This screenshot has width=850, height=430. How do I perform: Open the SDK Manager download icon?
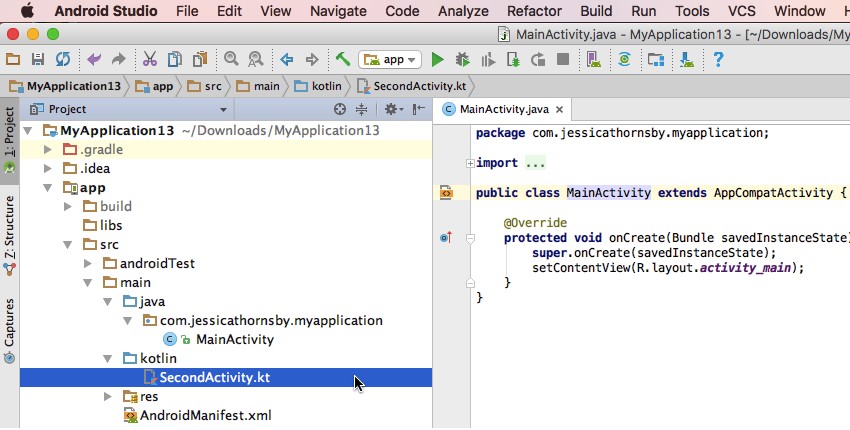(x=686, y=59)
